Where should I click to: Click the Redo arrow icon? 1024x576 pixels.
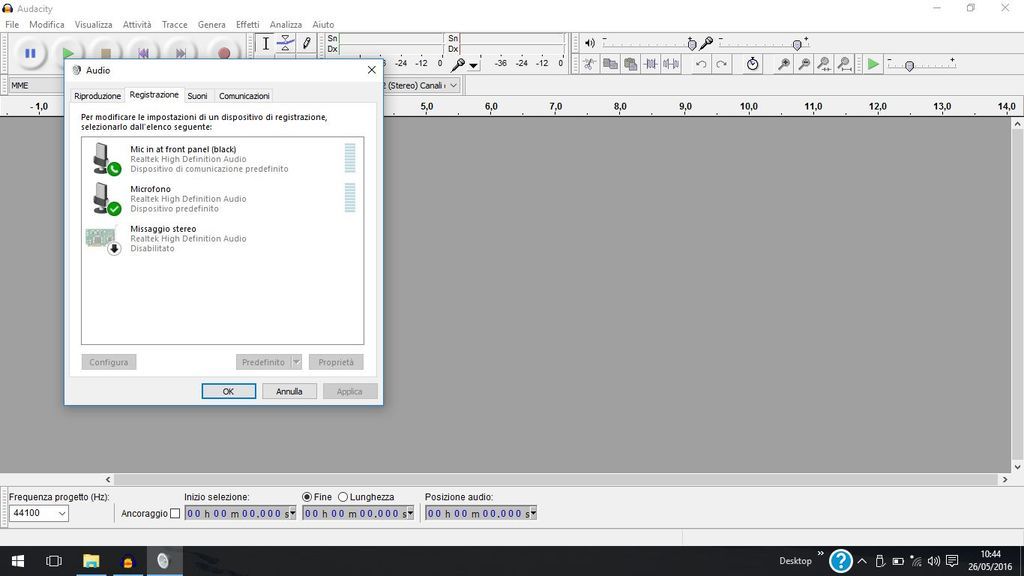point(721,64)
